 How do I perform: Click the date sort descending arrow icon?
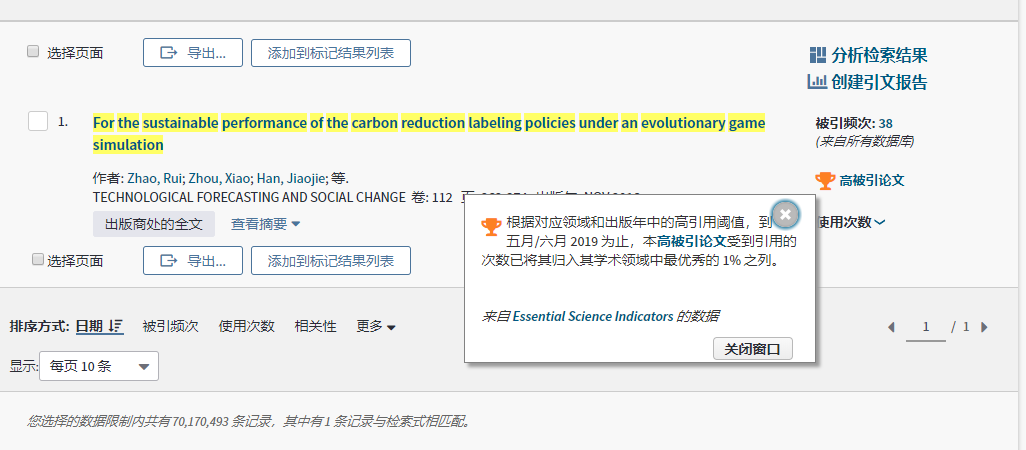[x=116, y=326]
